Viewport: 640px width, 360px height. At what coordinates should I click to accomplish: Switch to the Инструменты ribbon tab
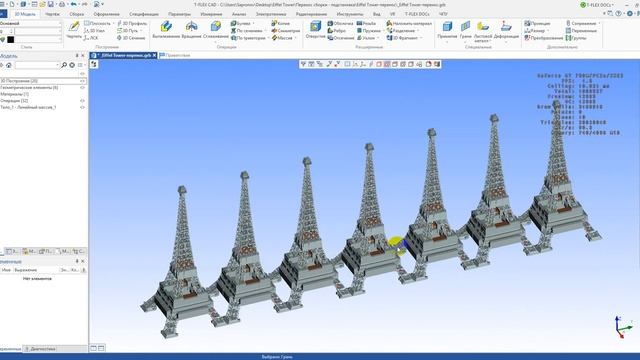(x=350, y=14)
